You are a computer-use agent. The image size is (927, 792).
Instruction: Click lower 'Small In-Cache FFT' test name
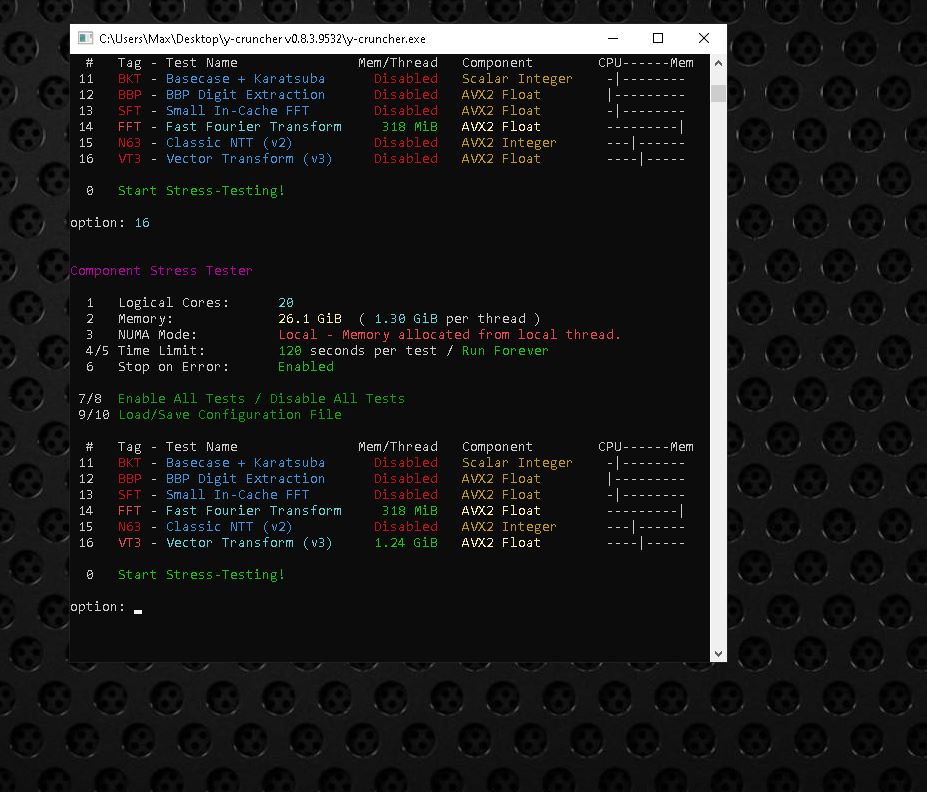tap(237, 495)
